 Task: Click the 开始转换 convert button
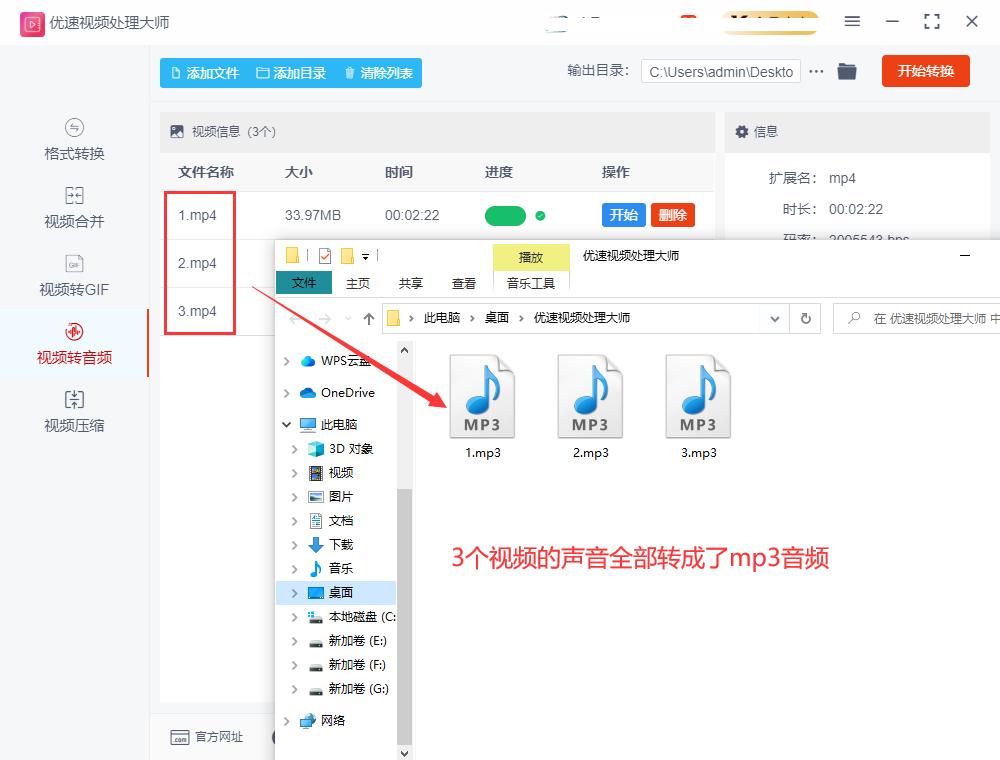click(925, 71)
